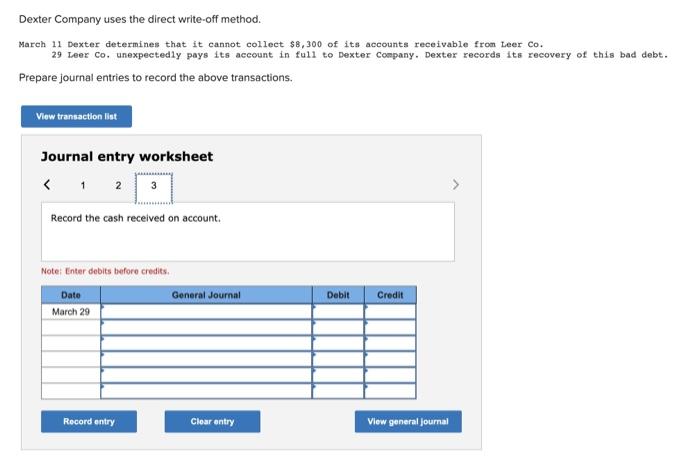The image size is (700, 457).
Task: Open View general journal
Action: [408, 421]
